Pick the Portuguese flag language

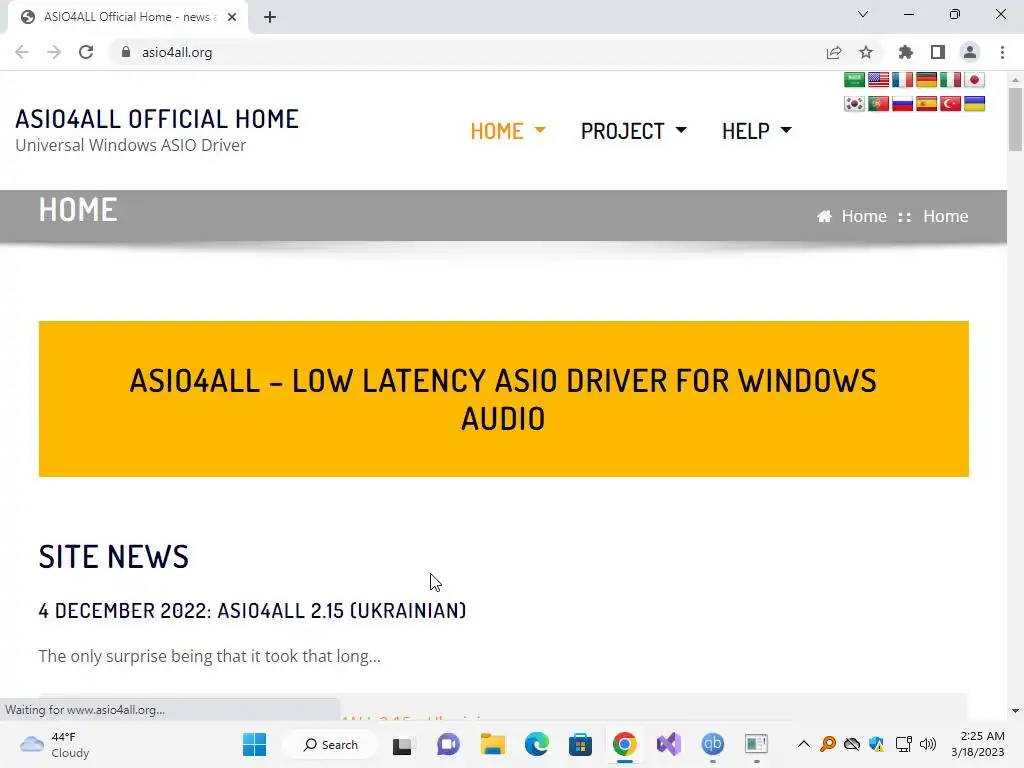[878, 104]
